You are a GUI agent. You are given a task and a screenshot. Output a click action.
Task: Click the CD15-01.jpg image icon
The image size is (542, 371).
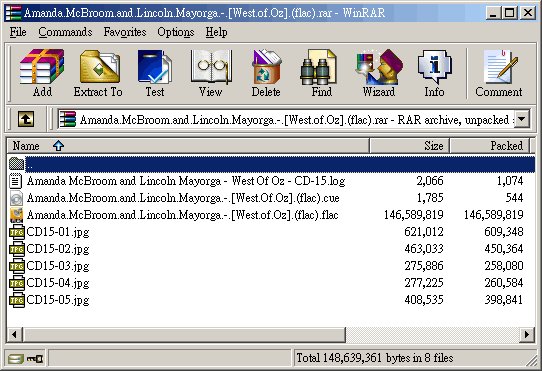tap(17, 232)
